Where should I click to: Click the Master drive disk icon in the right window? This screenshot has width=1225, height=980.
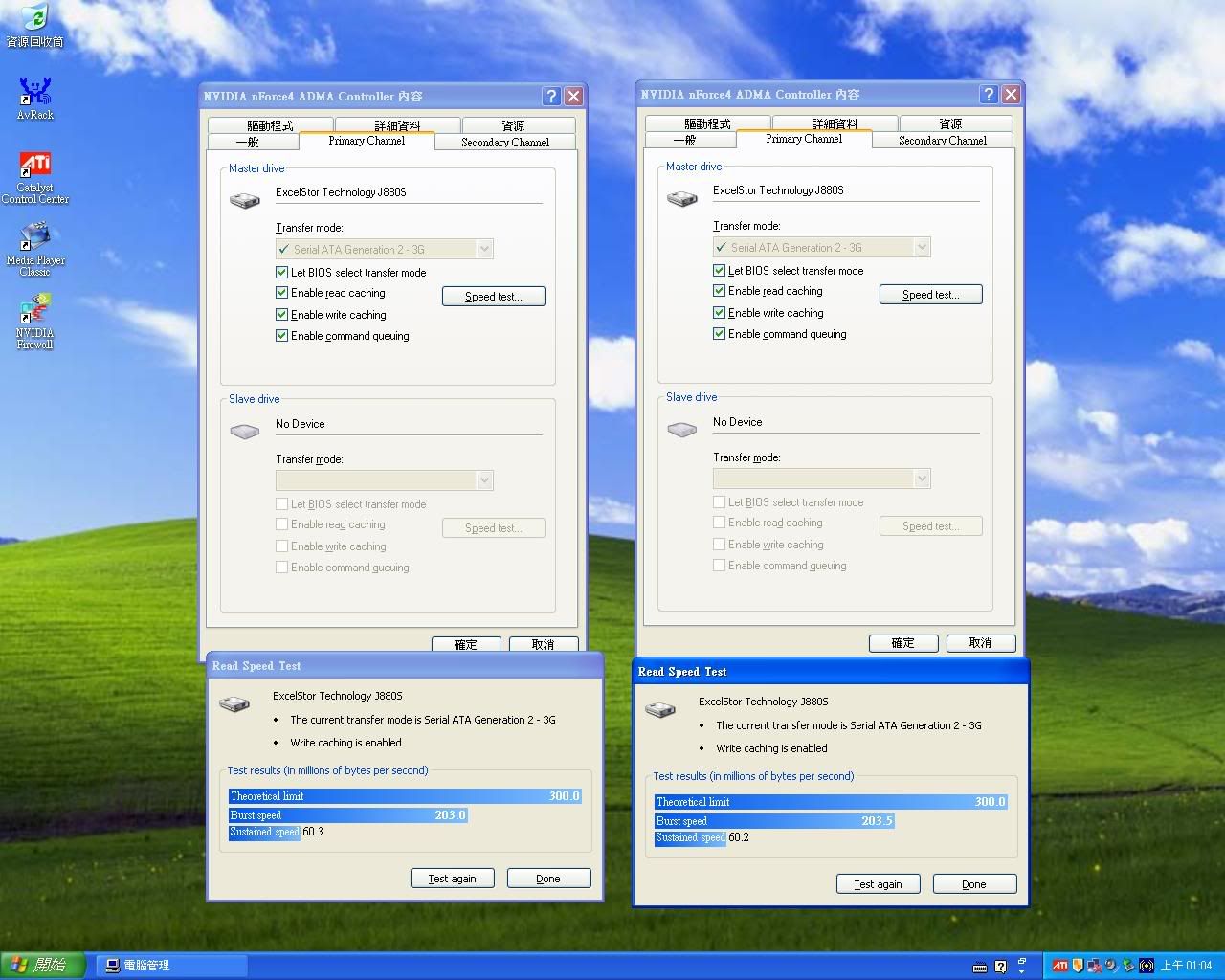coord(682,198)
